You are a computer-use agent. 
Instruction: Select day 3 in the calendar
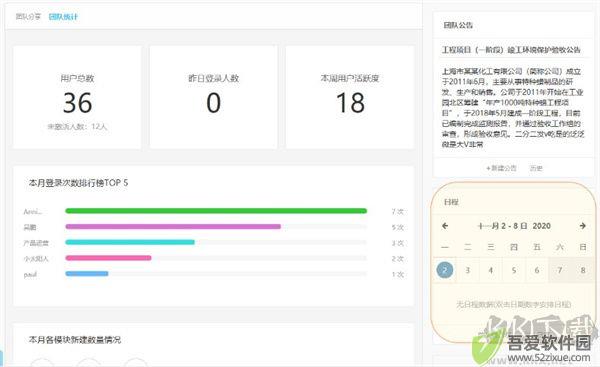click(x=468, y=270)
